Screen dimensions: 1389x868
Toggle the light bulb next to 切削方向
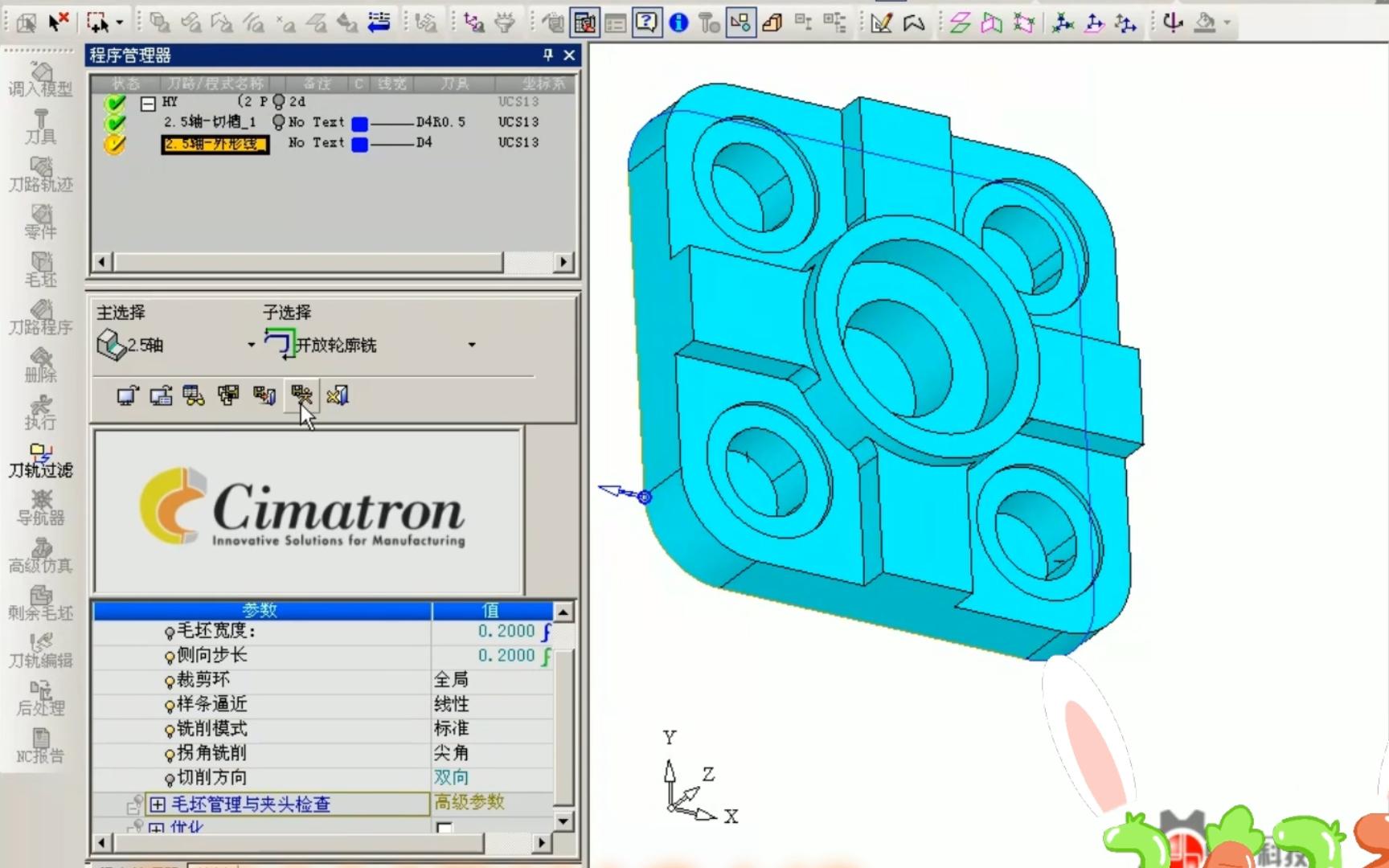point(170,779)
